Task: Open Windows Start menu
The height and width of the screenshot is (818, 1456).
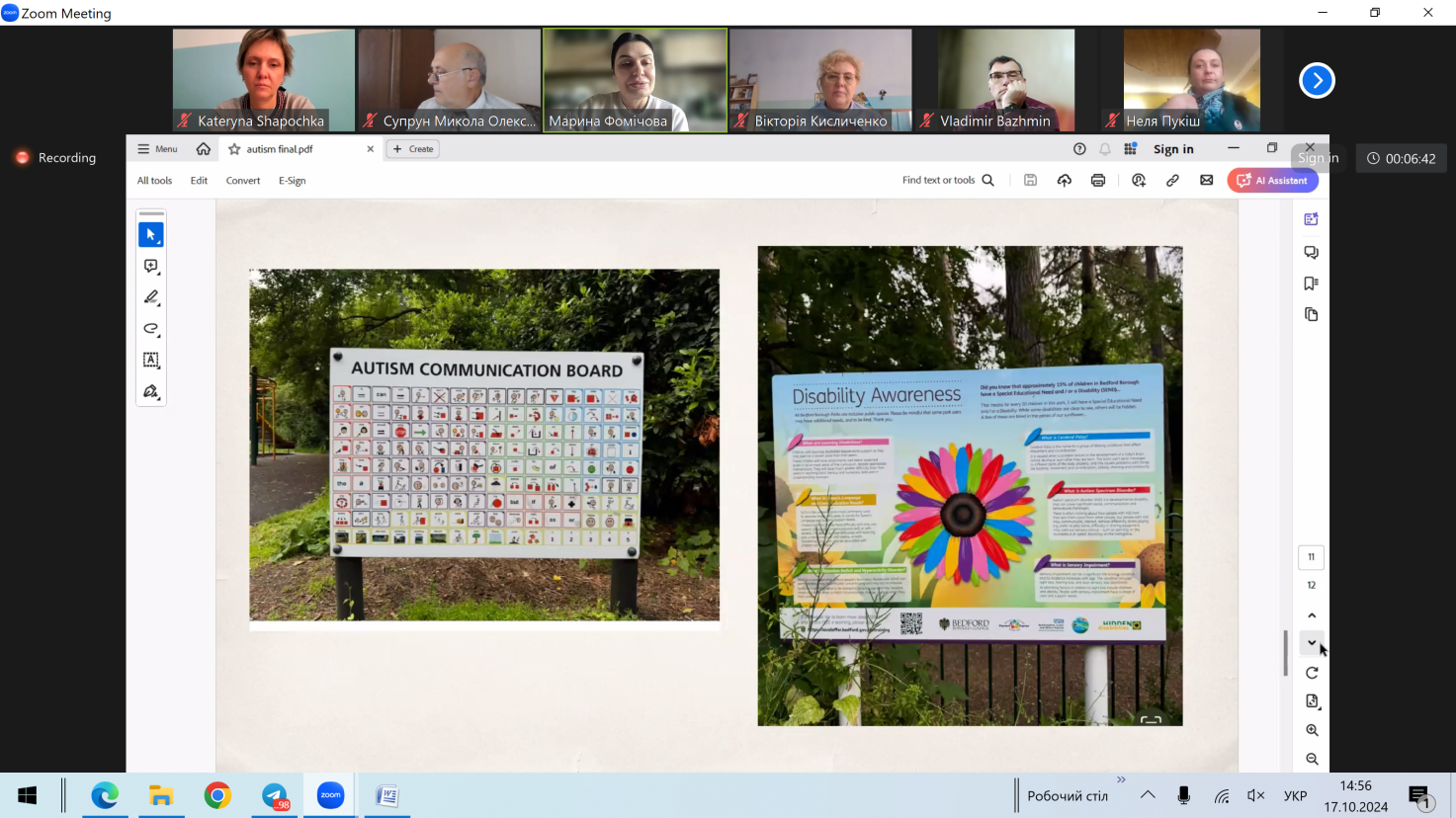Action: pyautogui.click(x=28, y=795)
